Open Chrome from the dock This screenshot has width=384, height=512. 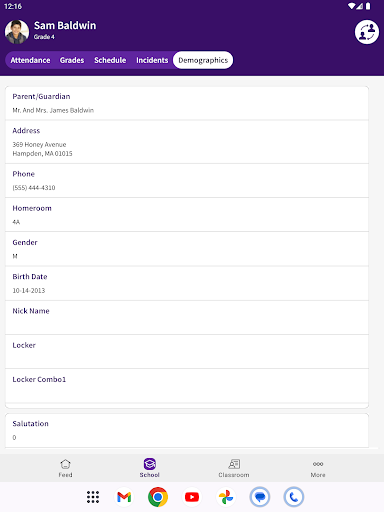pos(158,497)
